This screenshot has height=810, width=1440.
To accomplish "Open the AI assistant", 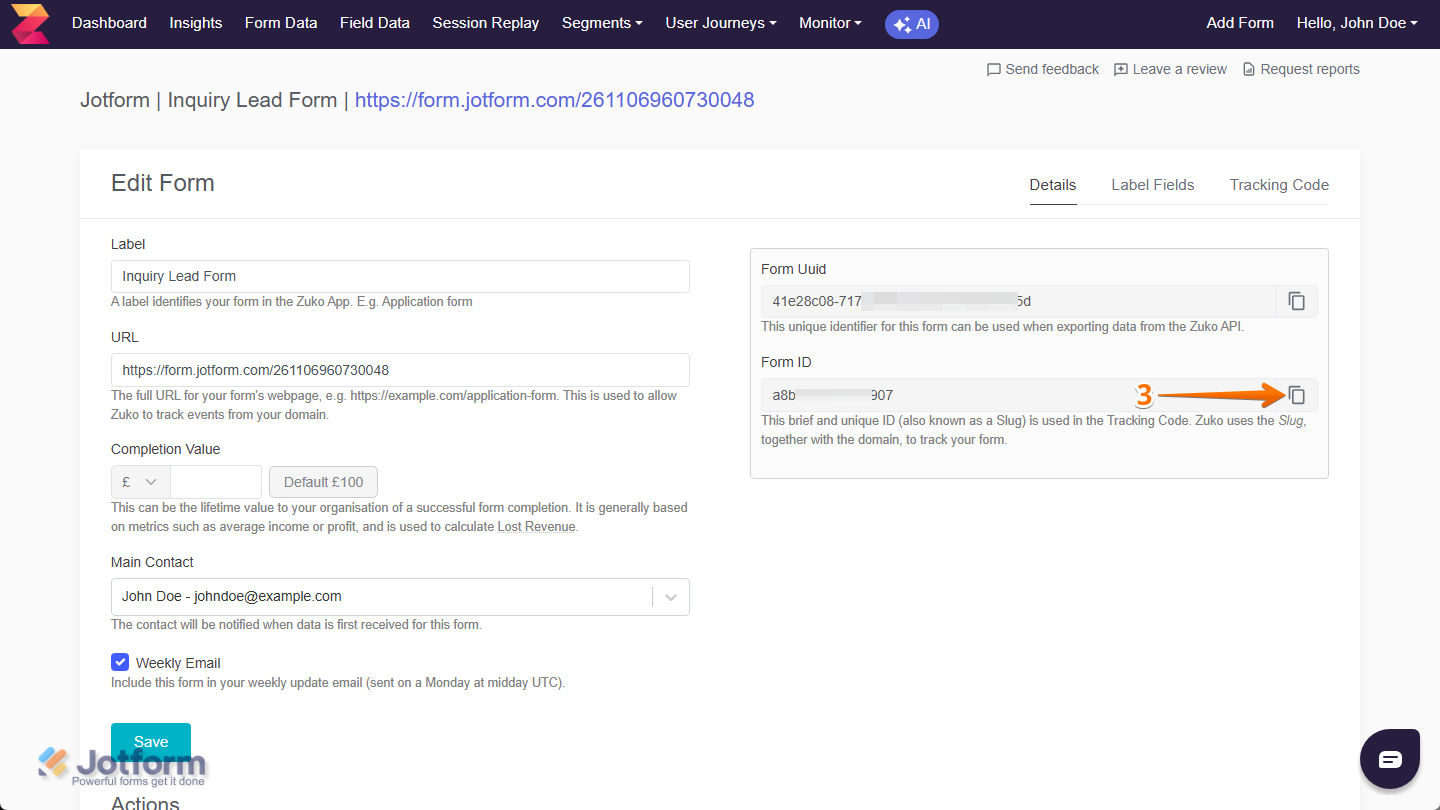I will click(x=911, y=24).
